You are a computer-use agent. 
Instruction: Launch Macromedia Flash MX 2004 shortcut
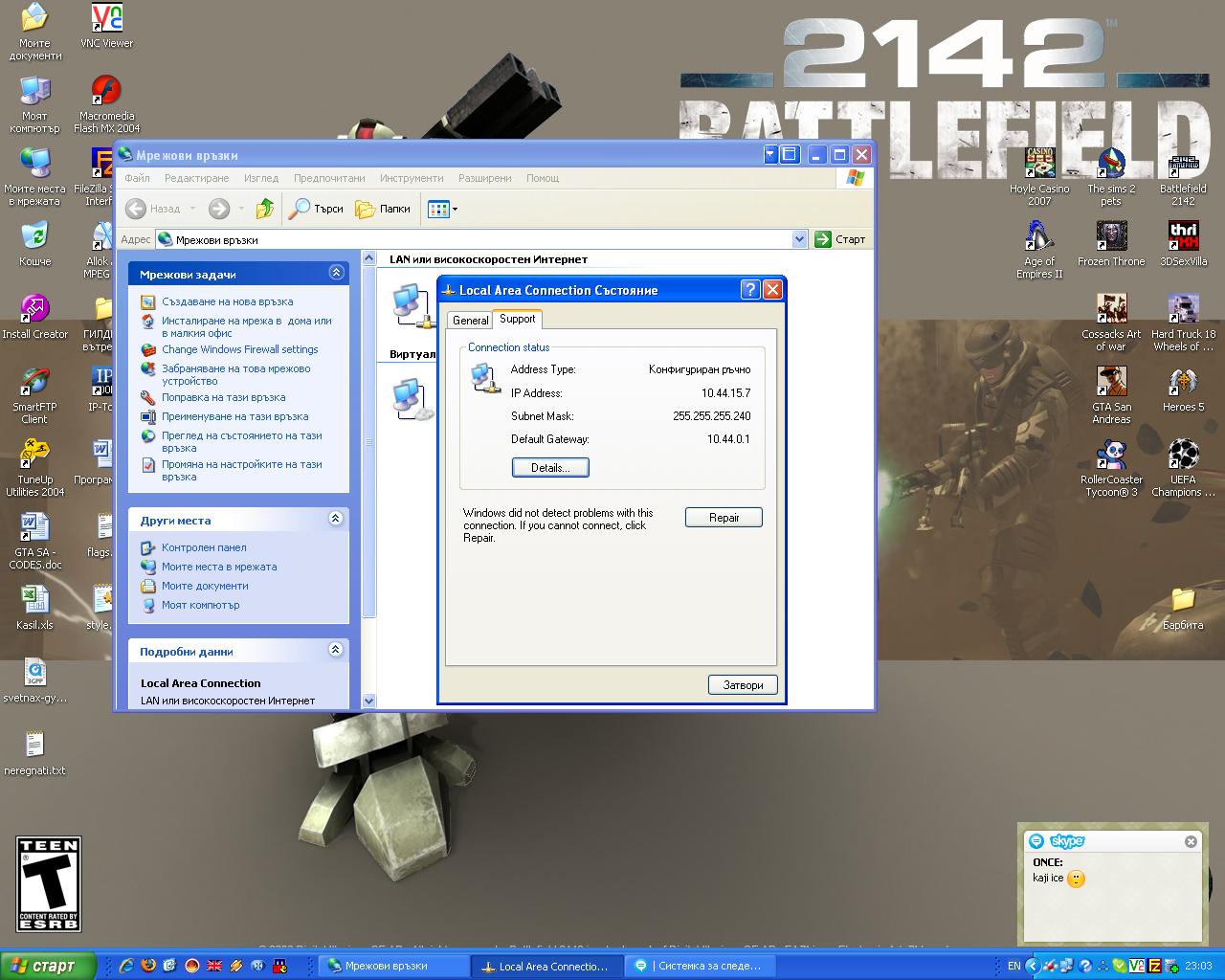pos(106,104)
